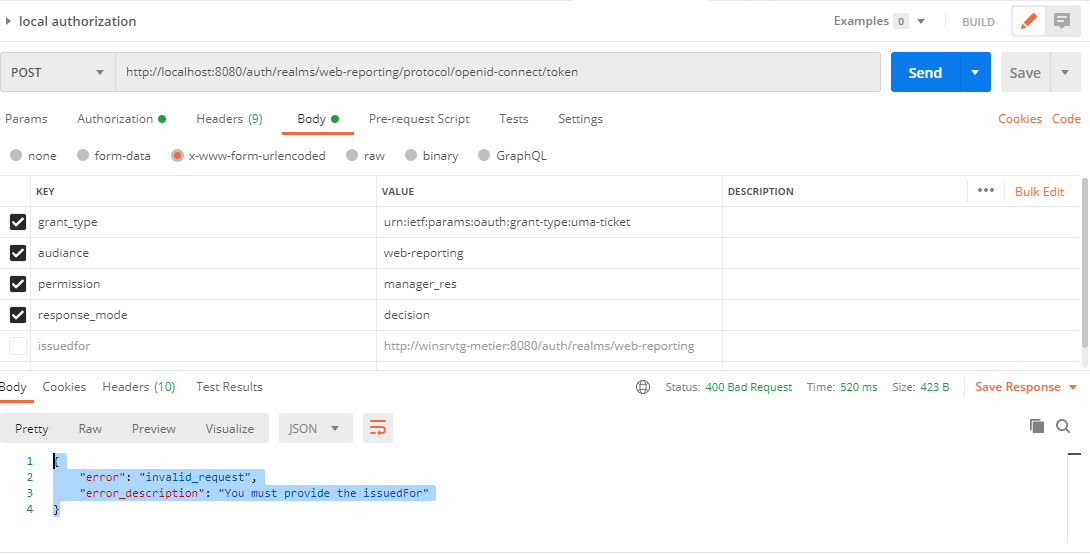
Task: Click the response_mode key cell
Action: tap(204, 315)
